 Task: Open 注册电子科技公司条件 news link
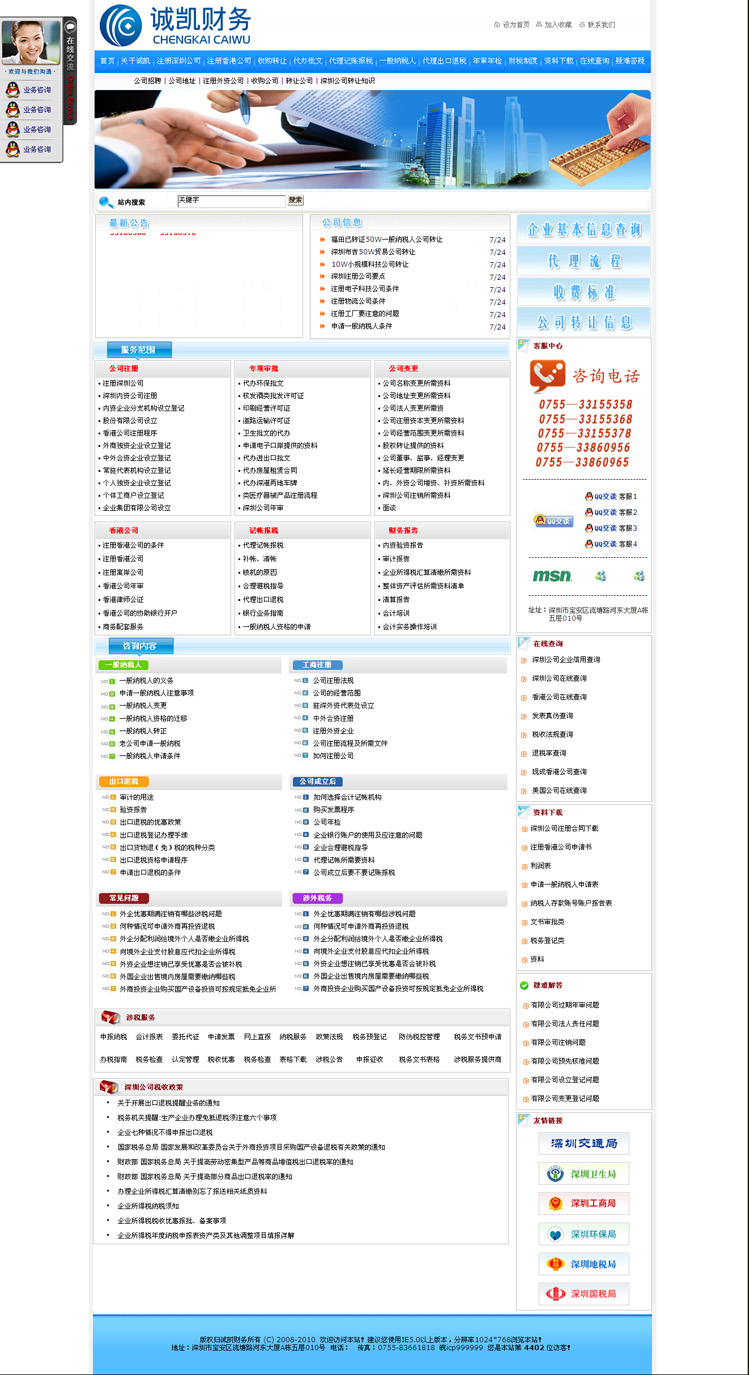coord(365,289)
